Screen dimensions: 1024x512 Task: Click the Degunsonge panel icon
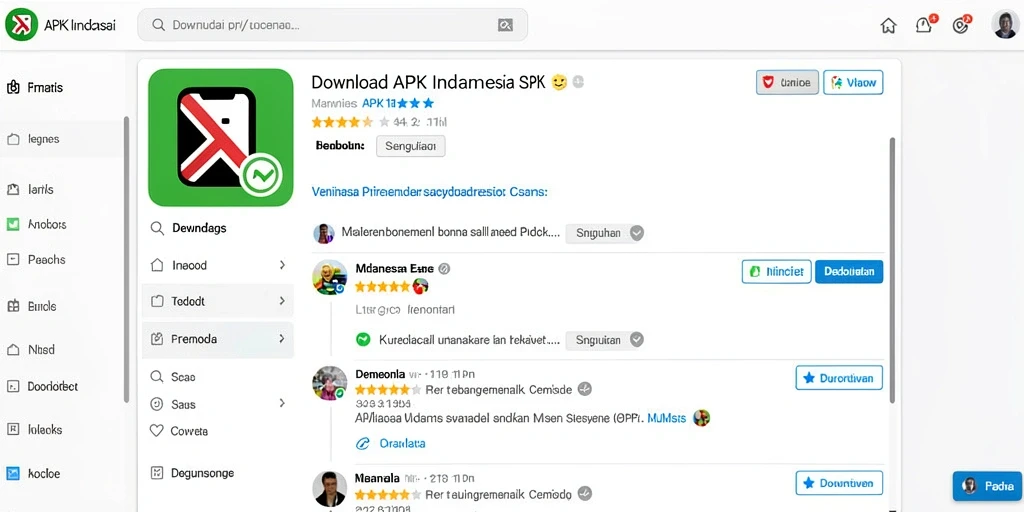tap(157, 473)
